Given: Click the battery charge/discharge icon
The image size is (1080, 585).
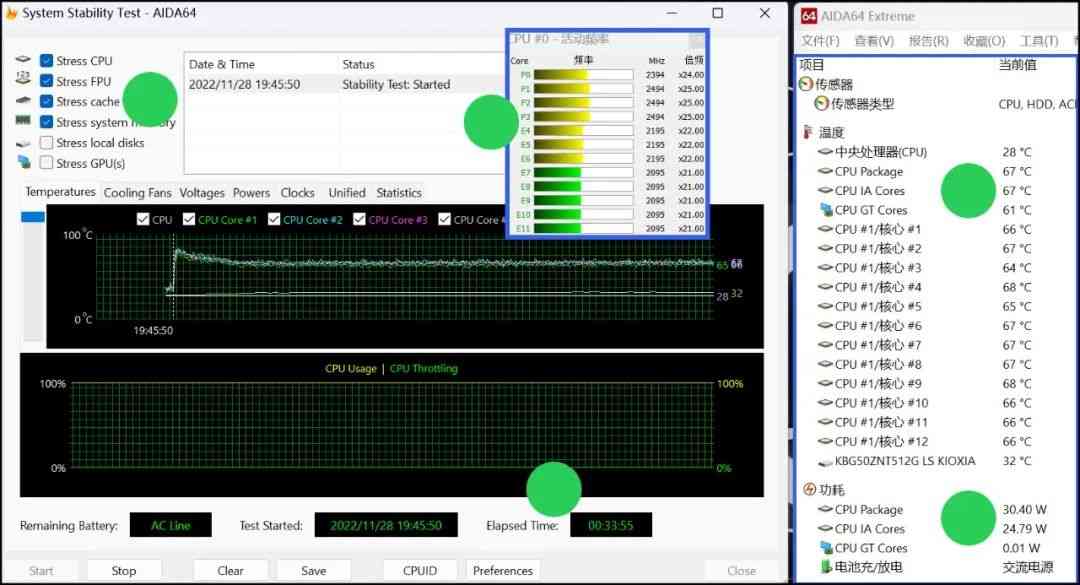Looking at the screenshot, I should 826,567.
